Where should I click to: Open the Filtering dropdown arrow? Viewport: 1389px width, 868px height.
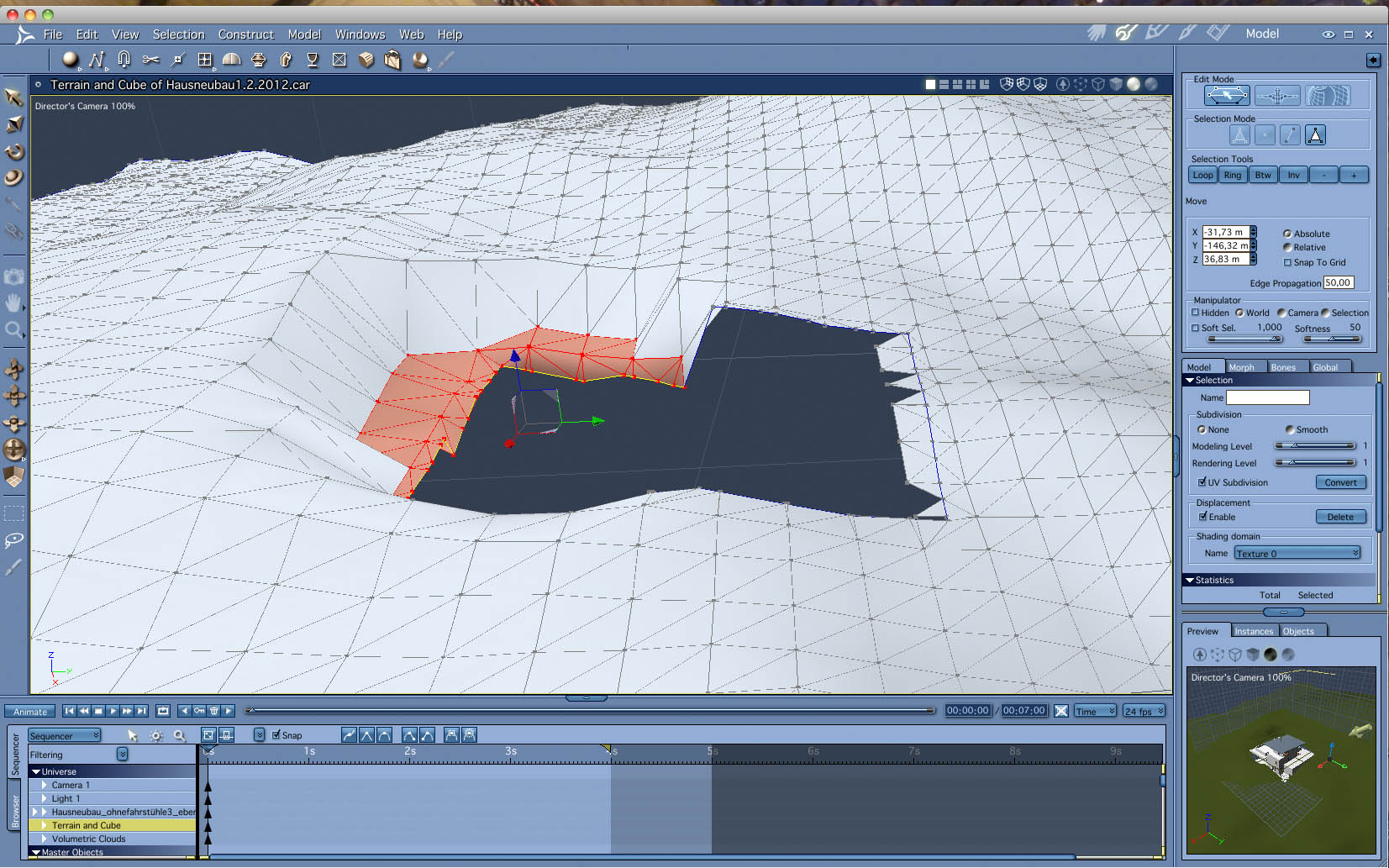tap(123, 754)
